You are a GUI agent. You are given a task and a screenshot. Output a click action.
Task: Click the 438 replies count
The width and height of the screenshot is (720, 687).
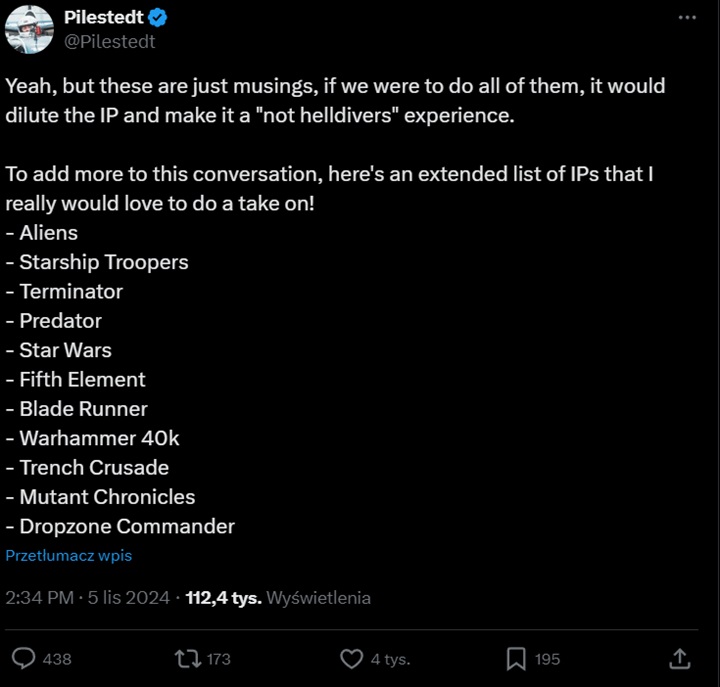58,659
